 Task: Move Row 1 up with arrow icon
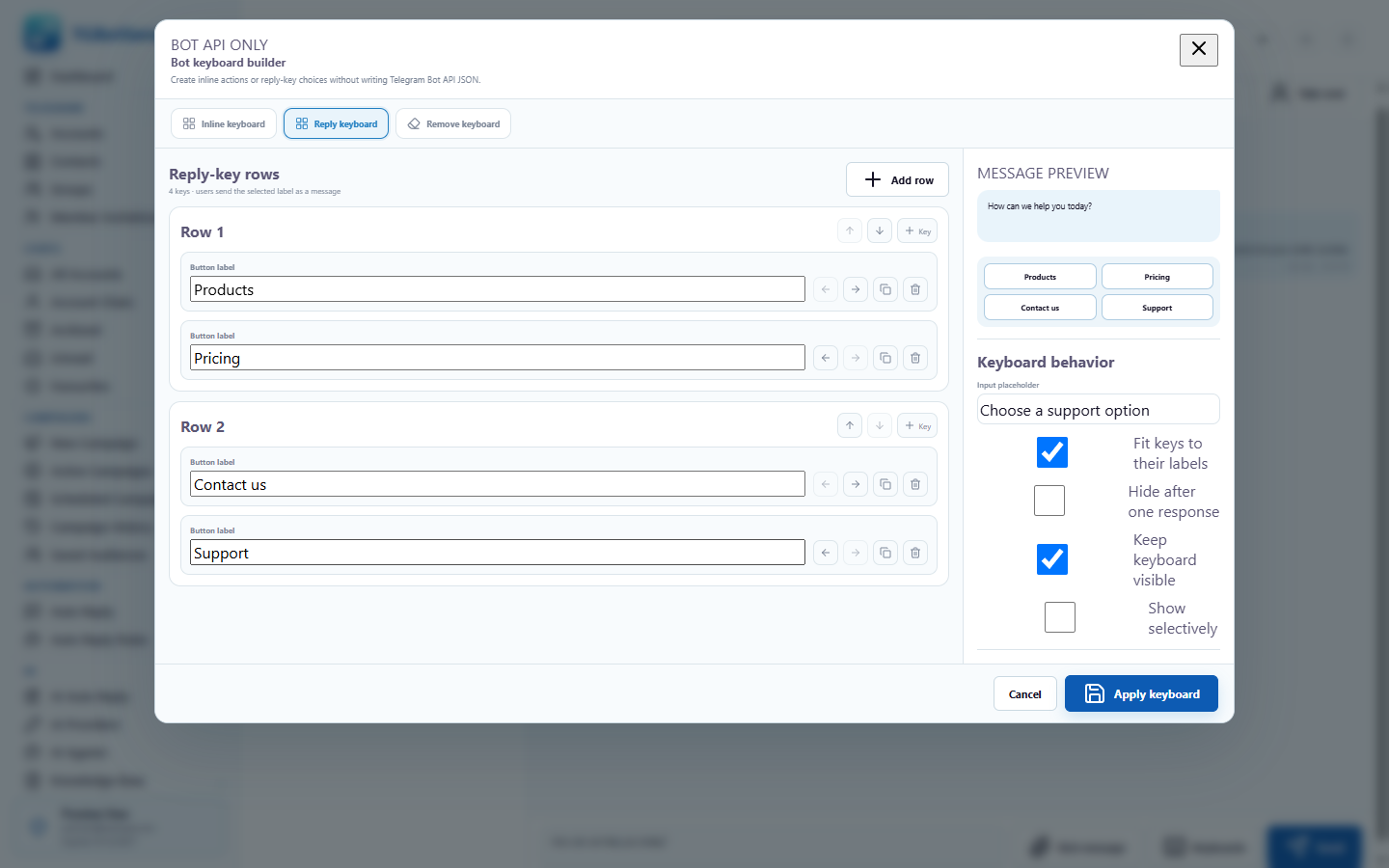coord(850,231)
